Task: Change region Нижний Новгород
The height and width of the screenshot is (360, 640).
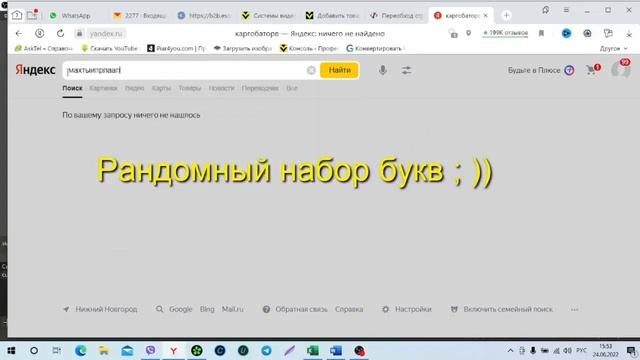Action: pos(100,309)
